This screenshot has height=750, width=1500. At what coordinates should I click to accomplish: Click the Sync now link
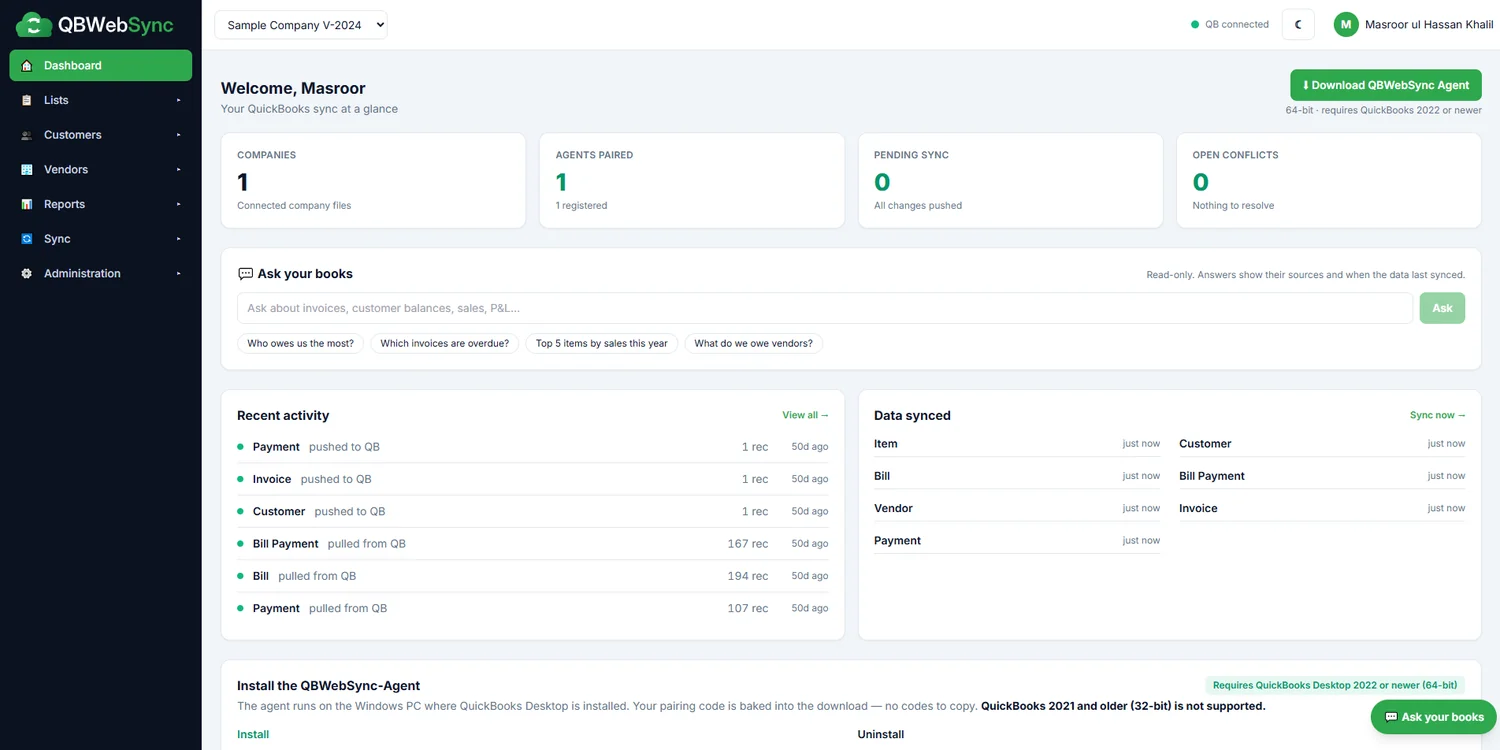1437,415
